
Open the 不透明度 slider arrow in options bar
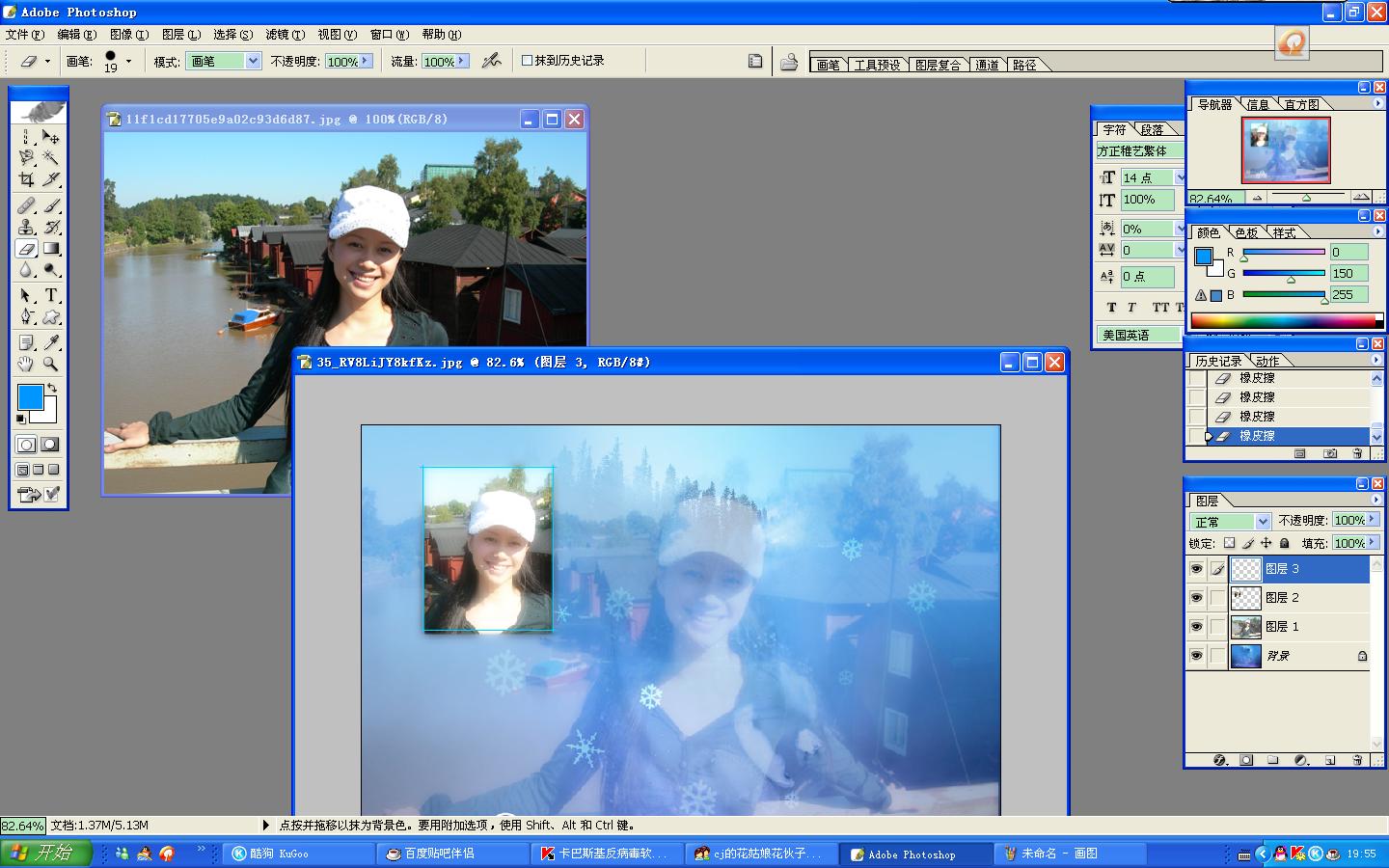point(366,61)
